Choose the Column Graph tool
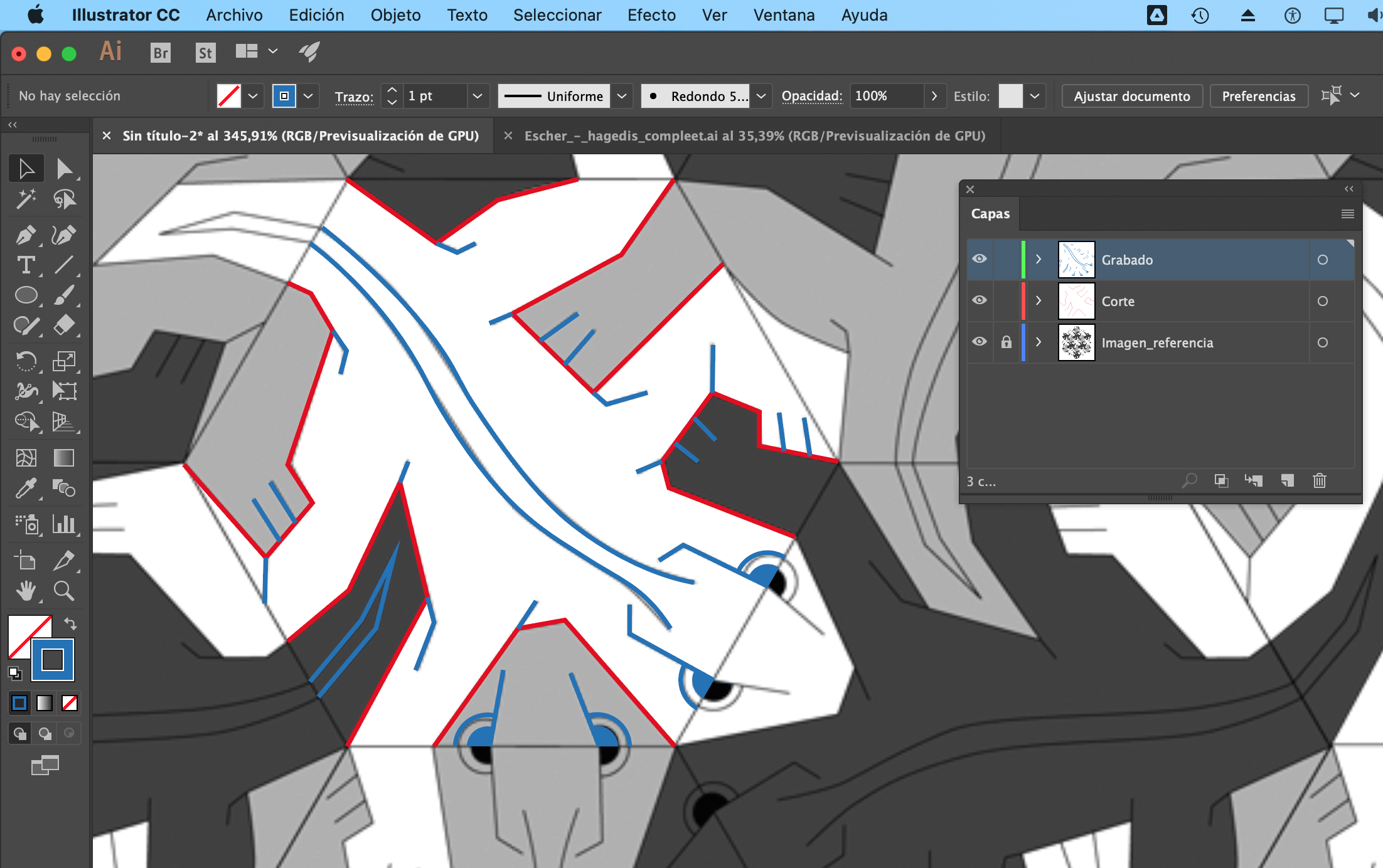Viewport: 1383px width, 868px height. (64, 524)
